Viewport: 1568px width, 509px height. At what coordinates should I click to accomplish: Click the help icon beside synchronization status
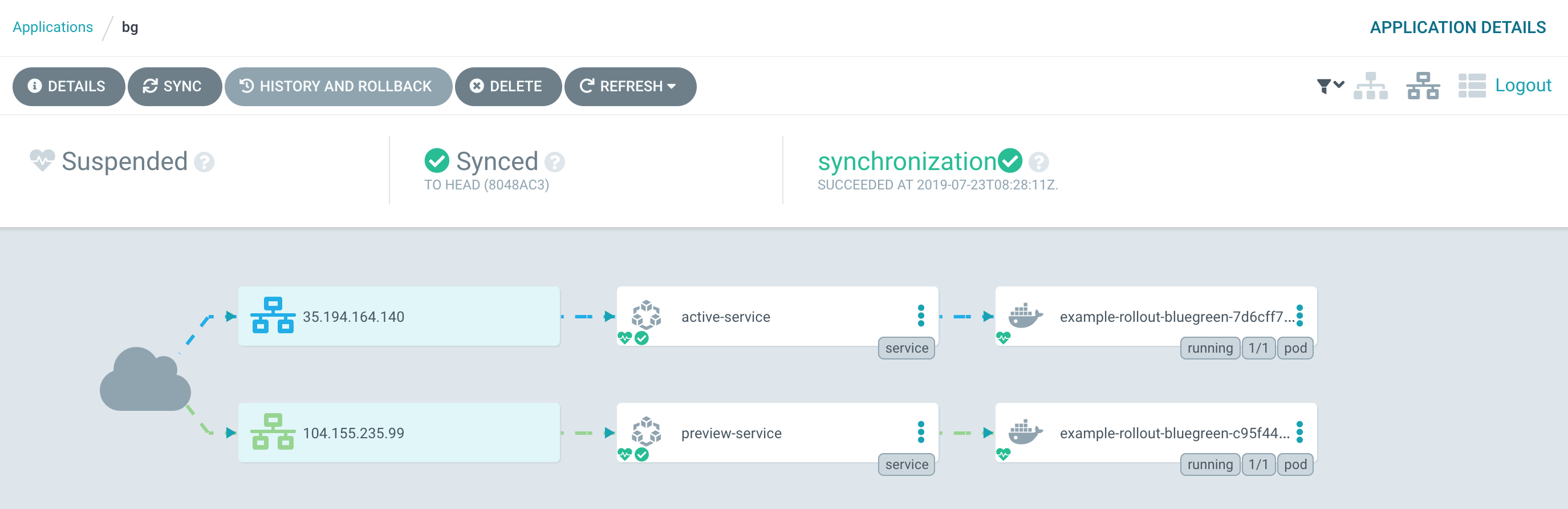tap(1038, 162)
